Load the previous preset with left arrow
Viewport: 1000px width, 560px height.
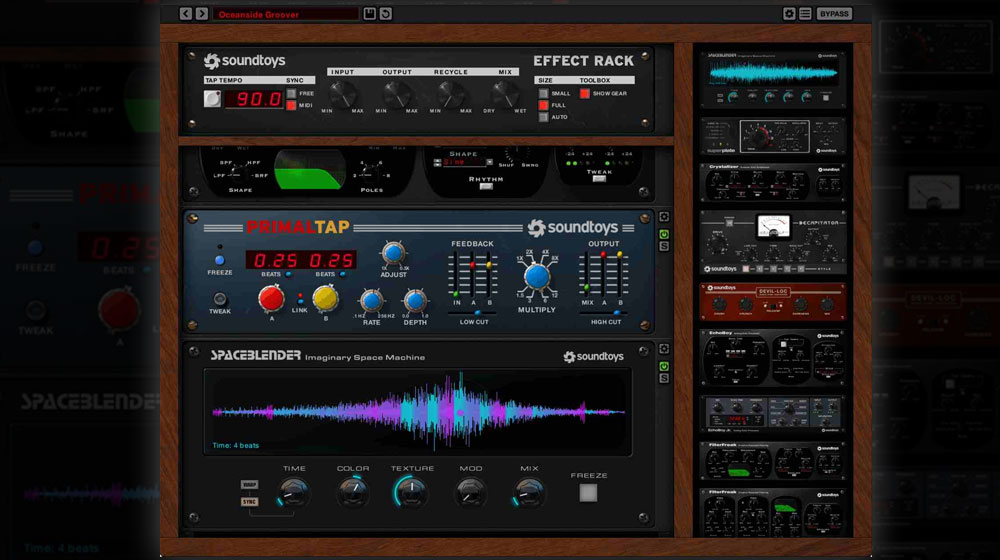point(186,14)
